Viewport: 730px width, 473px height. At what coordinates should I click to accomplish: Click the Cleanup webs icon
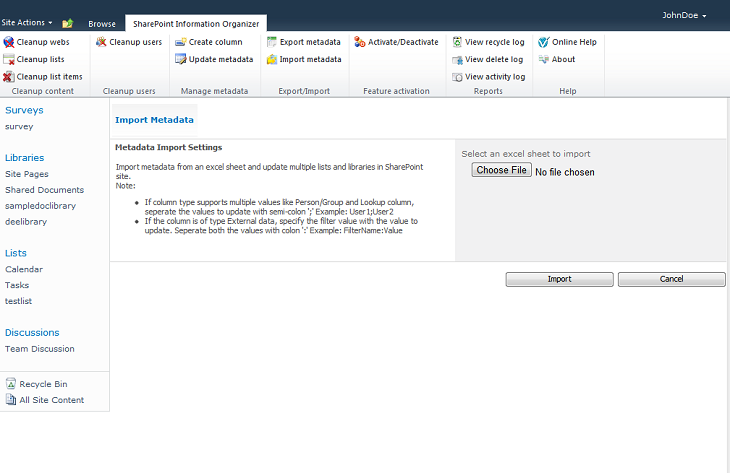tap(8, 42)
